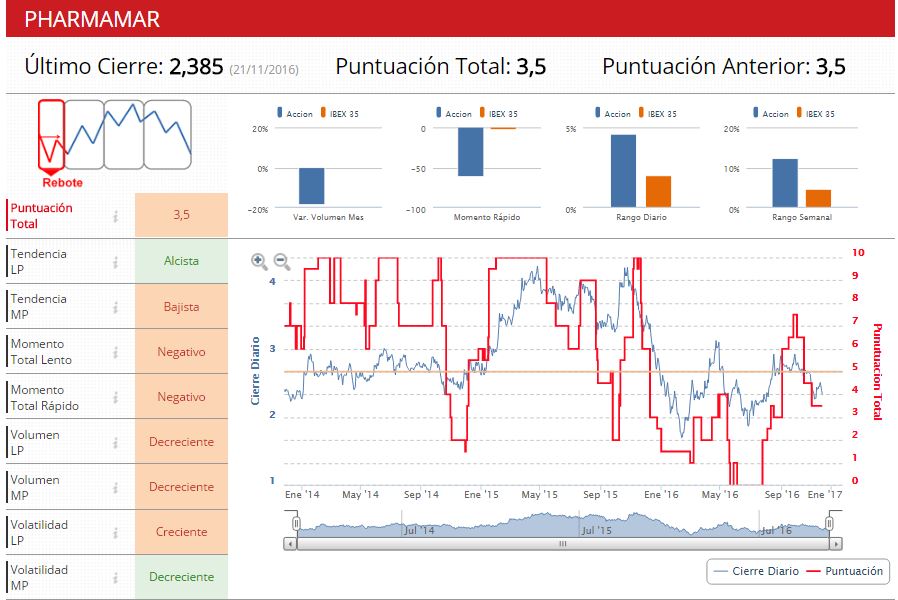
Task: Toggle Cierre Diario series in chart legend
Action: pos(757,571)
